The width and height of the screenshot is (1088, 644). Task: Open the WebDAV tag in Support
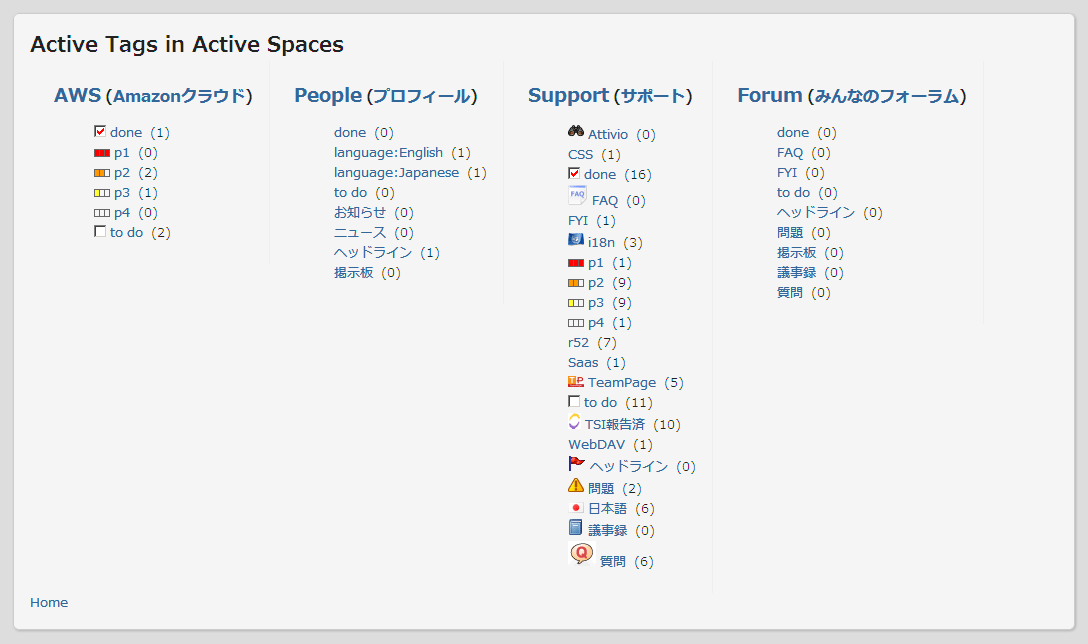596,444
